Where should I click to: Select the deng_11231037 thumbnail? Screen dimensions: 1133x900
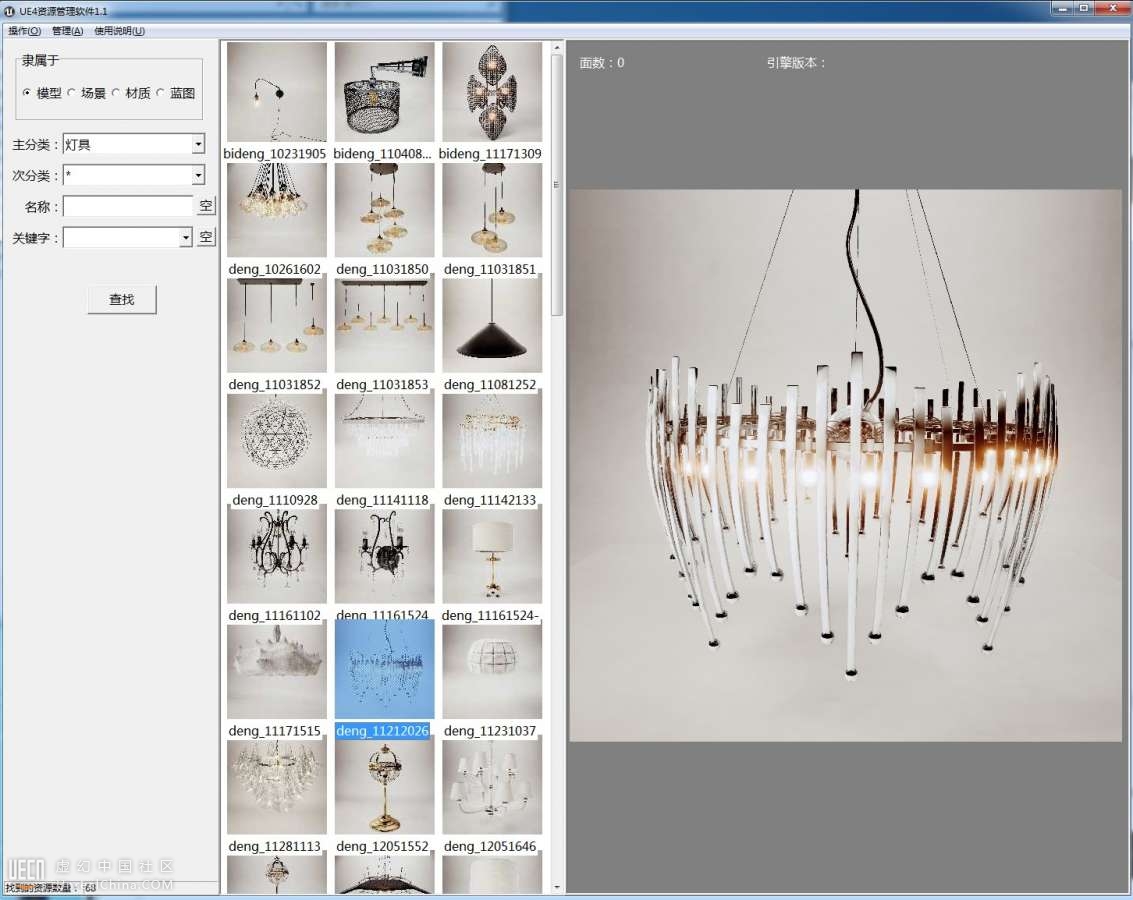point(492,672)
